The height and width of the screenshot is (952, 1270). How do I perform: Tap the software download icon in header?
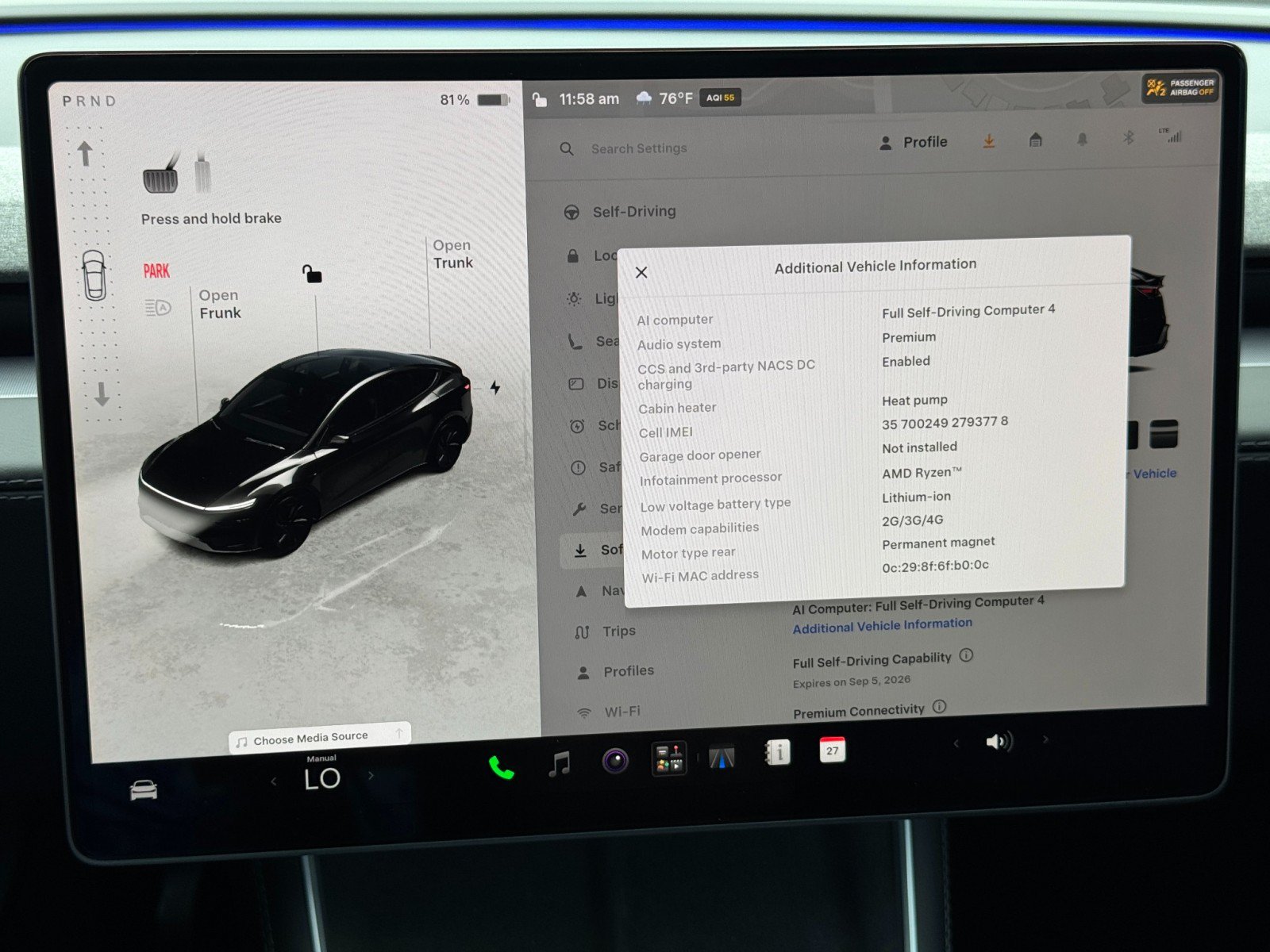pyautogui.click(x=989, y=141)
